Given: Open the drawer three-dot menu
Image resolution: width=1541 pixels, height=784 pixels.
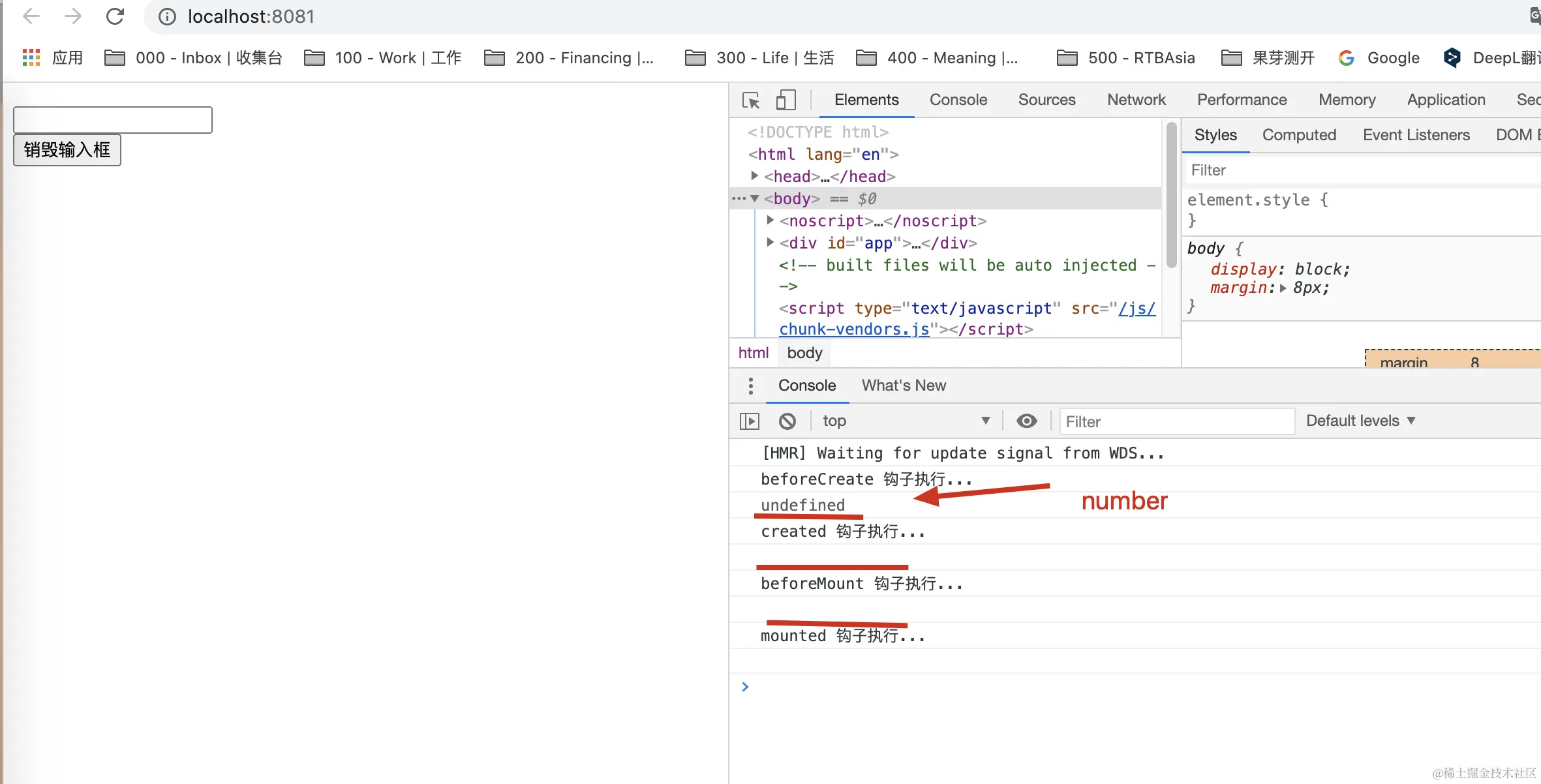Looking at the screenshot, I should pos(751,385).
